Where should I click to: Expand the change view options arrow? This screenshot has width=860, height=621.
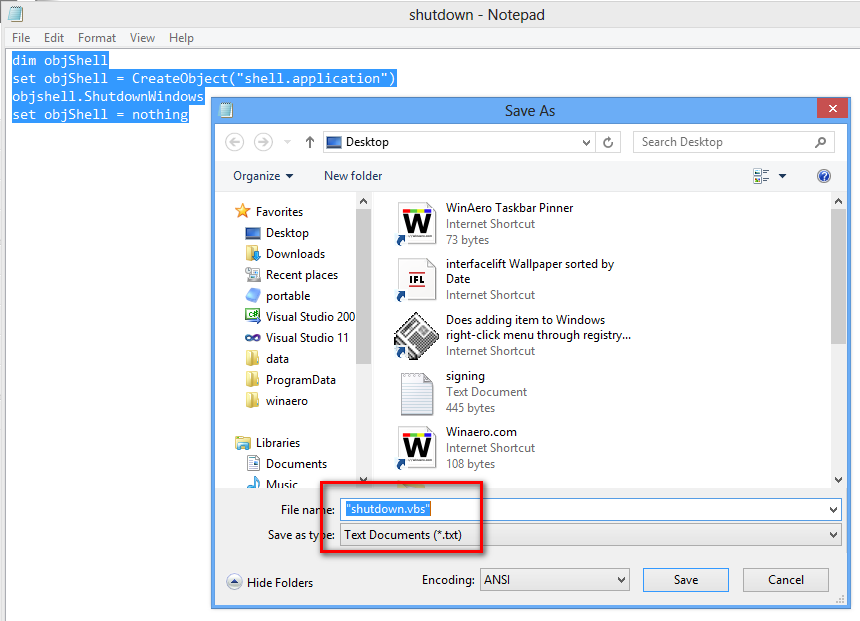(782, 176)
